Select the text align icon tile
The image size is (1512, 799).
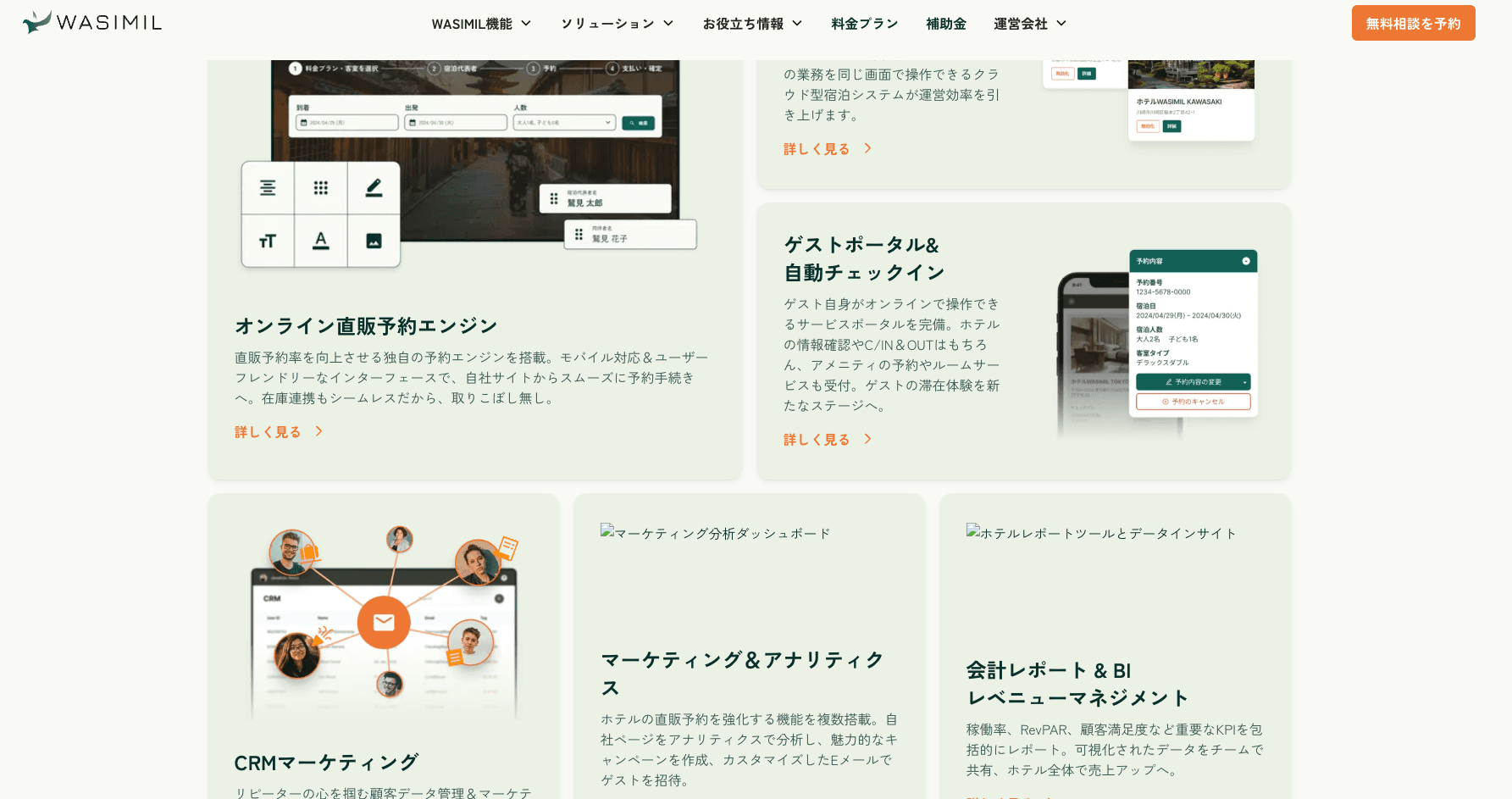(268, 188)
